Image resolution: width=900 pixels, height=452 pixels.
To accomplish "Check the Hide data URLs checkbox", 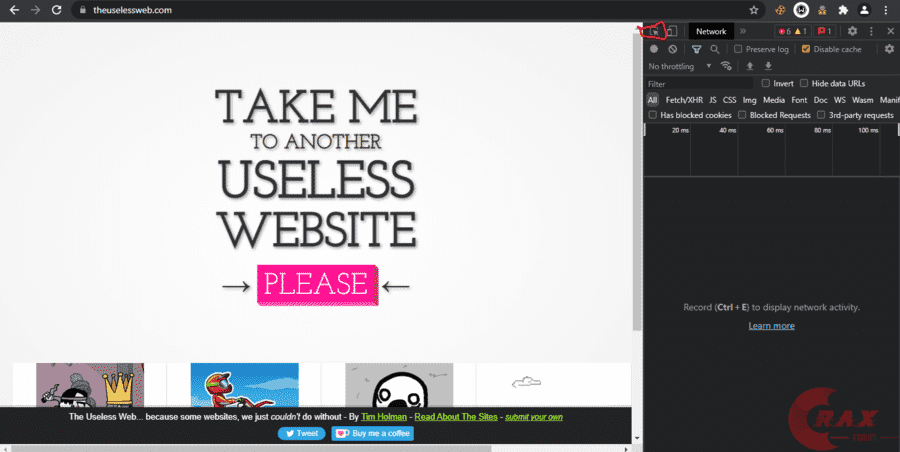I will click(x=804, y=83).
